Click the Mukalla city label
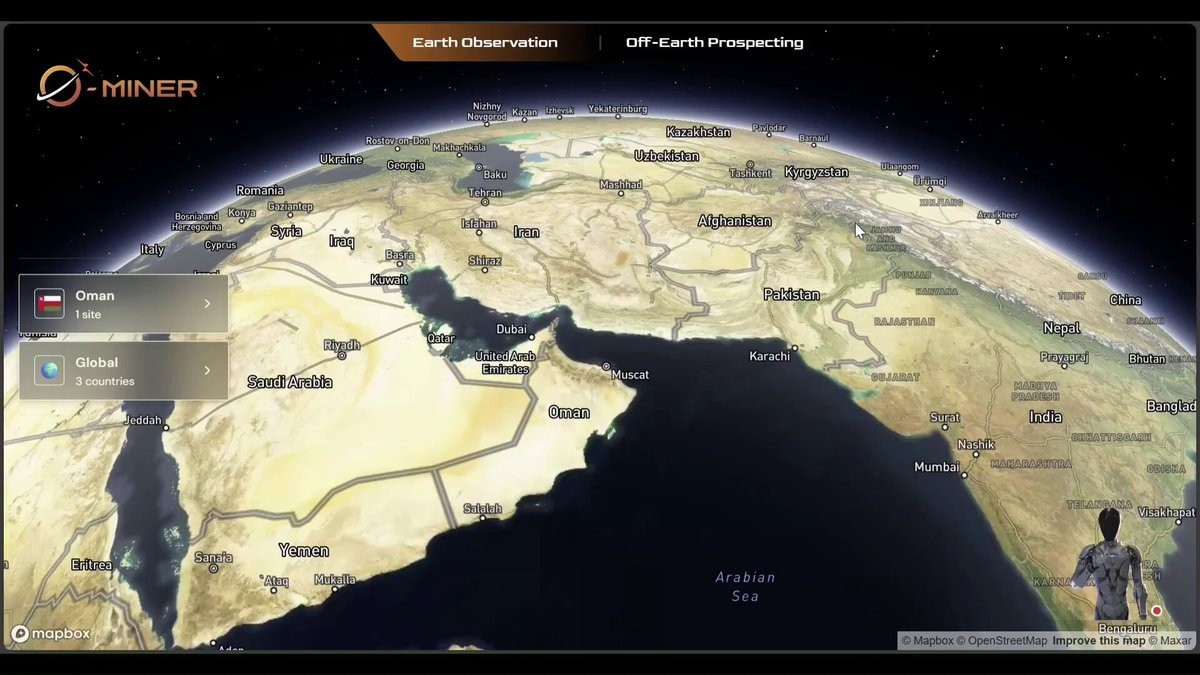 click(x=335, y=579)
